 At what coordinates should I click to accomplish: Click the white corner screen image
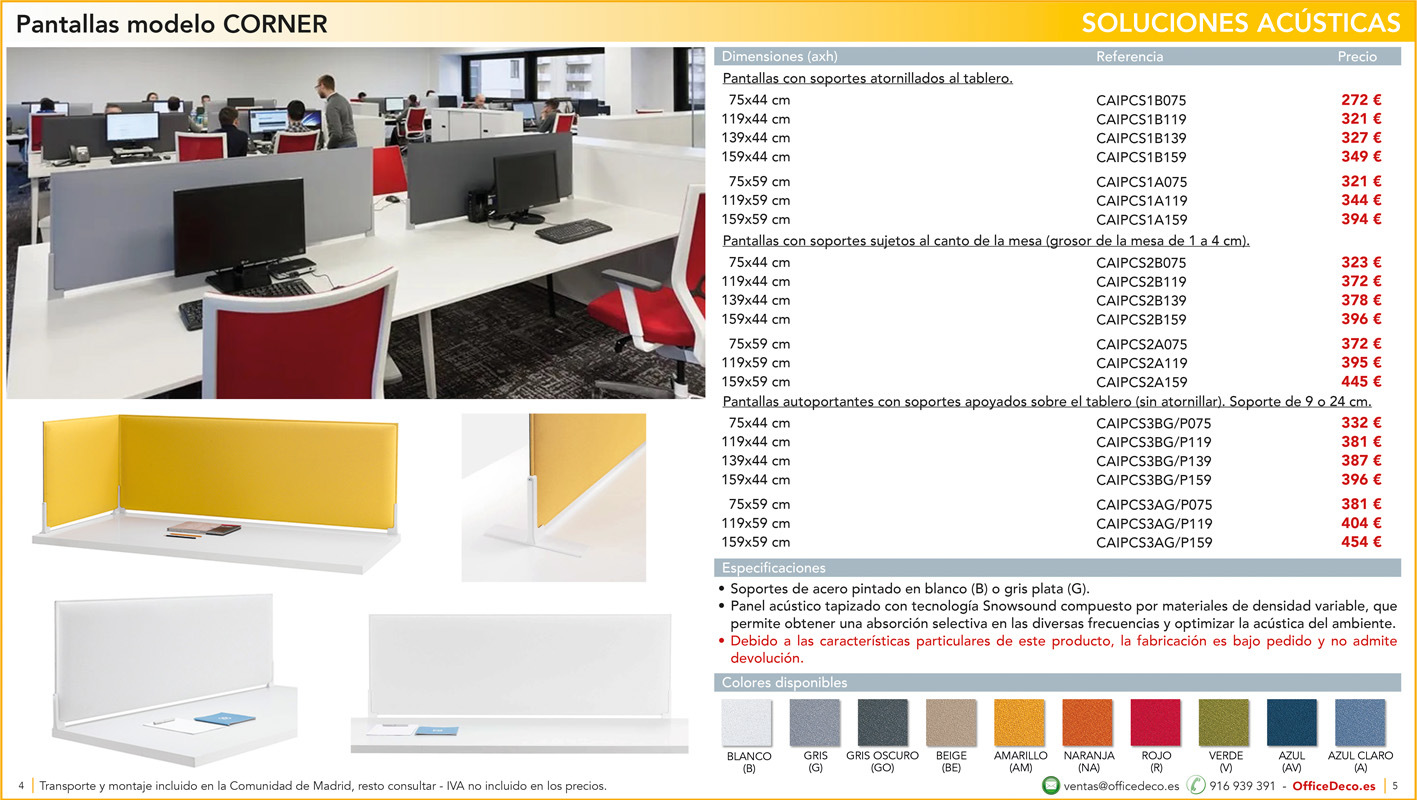pos(176,680)
